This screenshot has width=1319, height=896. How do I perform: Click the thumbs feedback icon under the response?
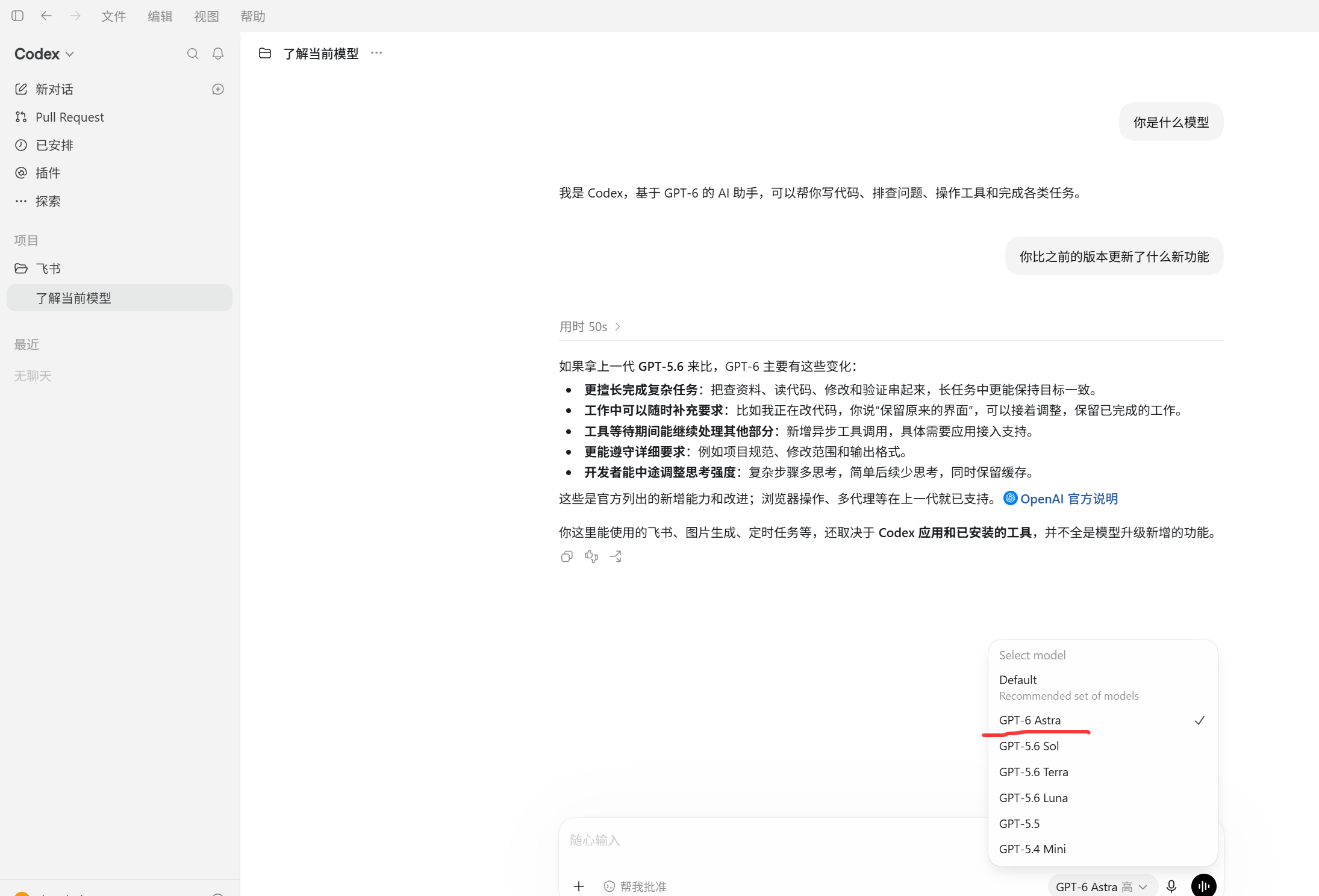click(591, 556)
